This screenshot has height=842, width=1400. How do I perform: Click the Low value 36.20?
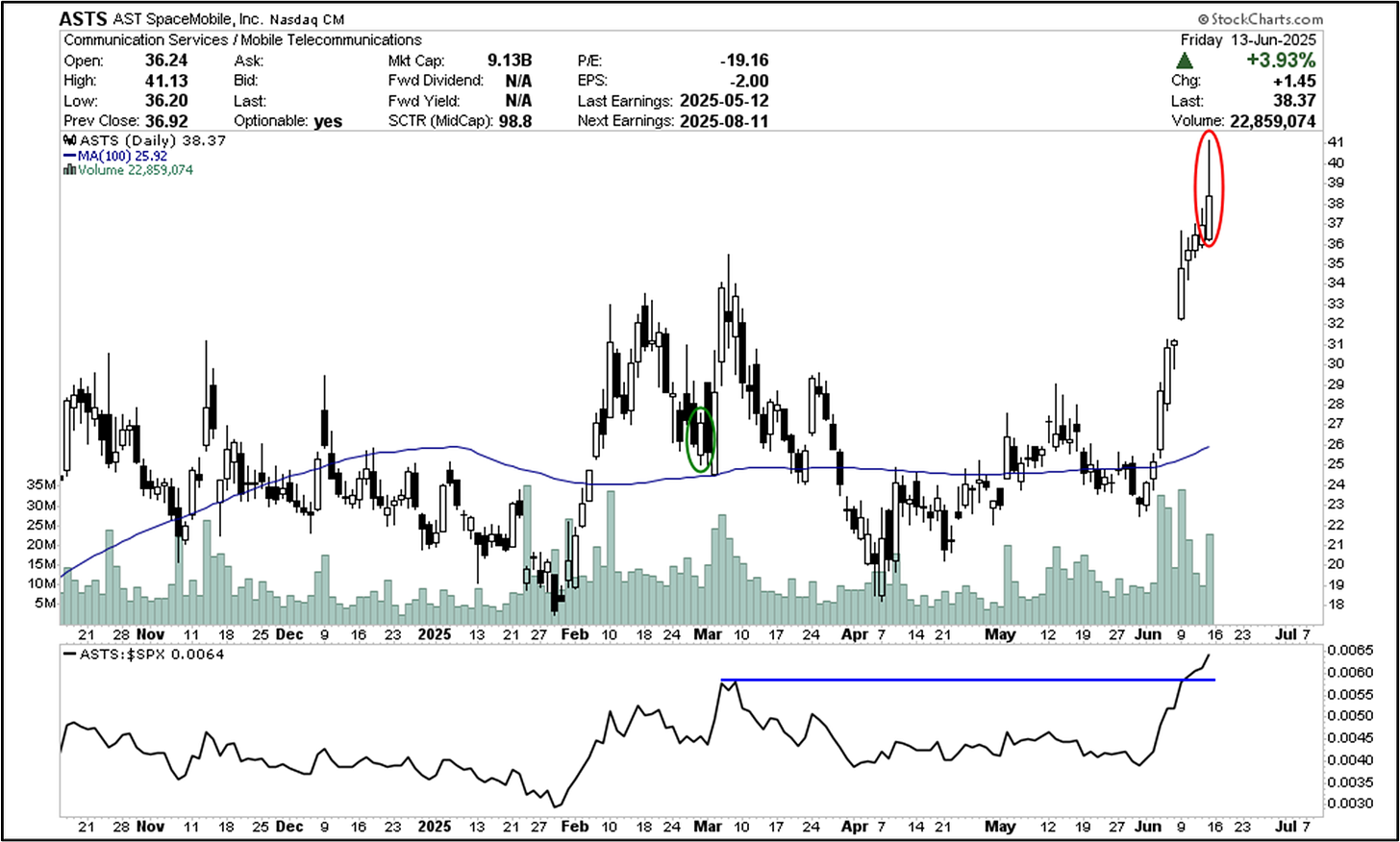166,101
